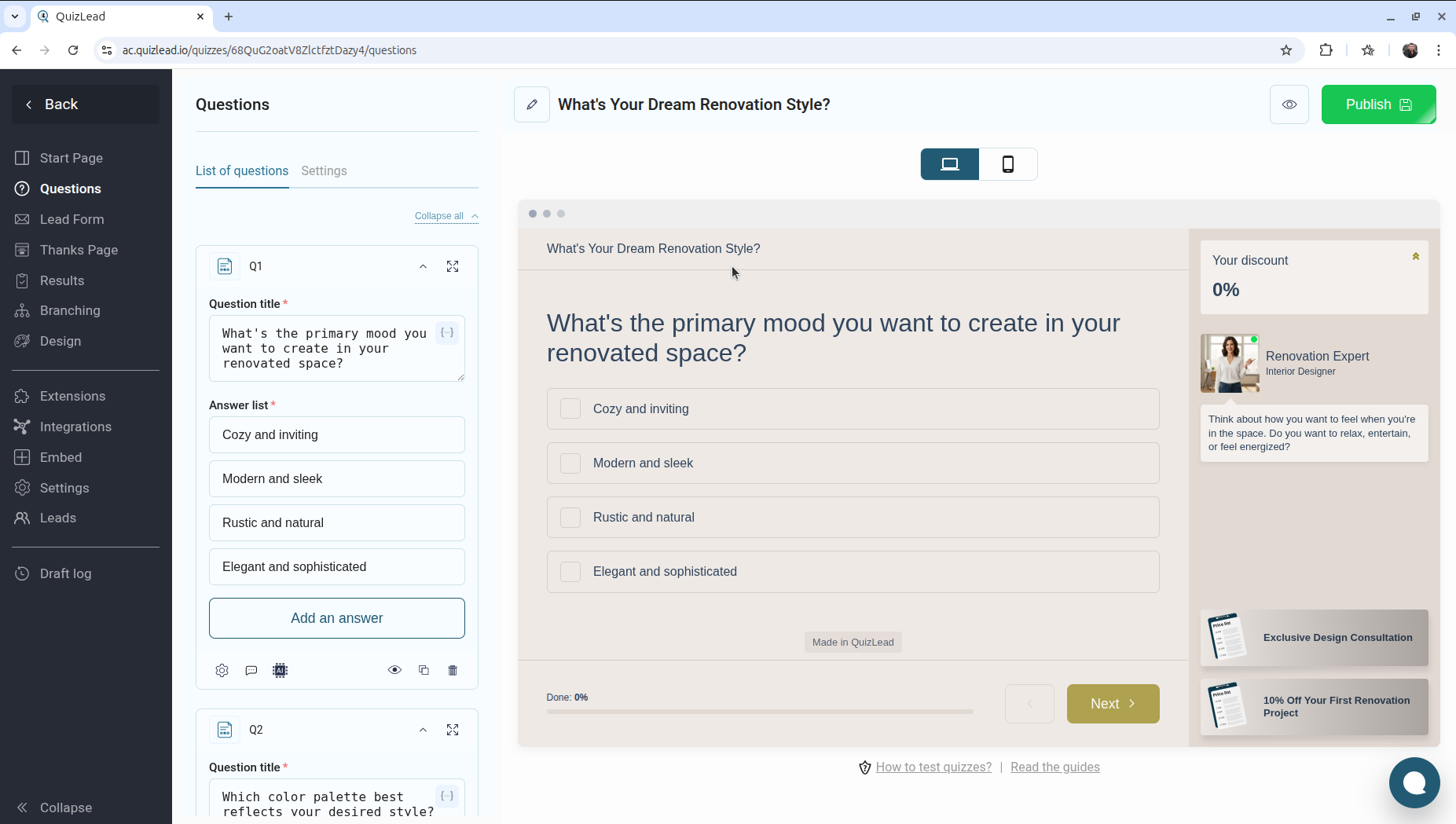Click the green Publish button
Screen dimensions: 1456x824
[x=1378, y=104]
